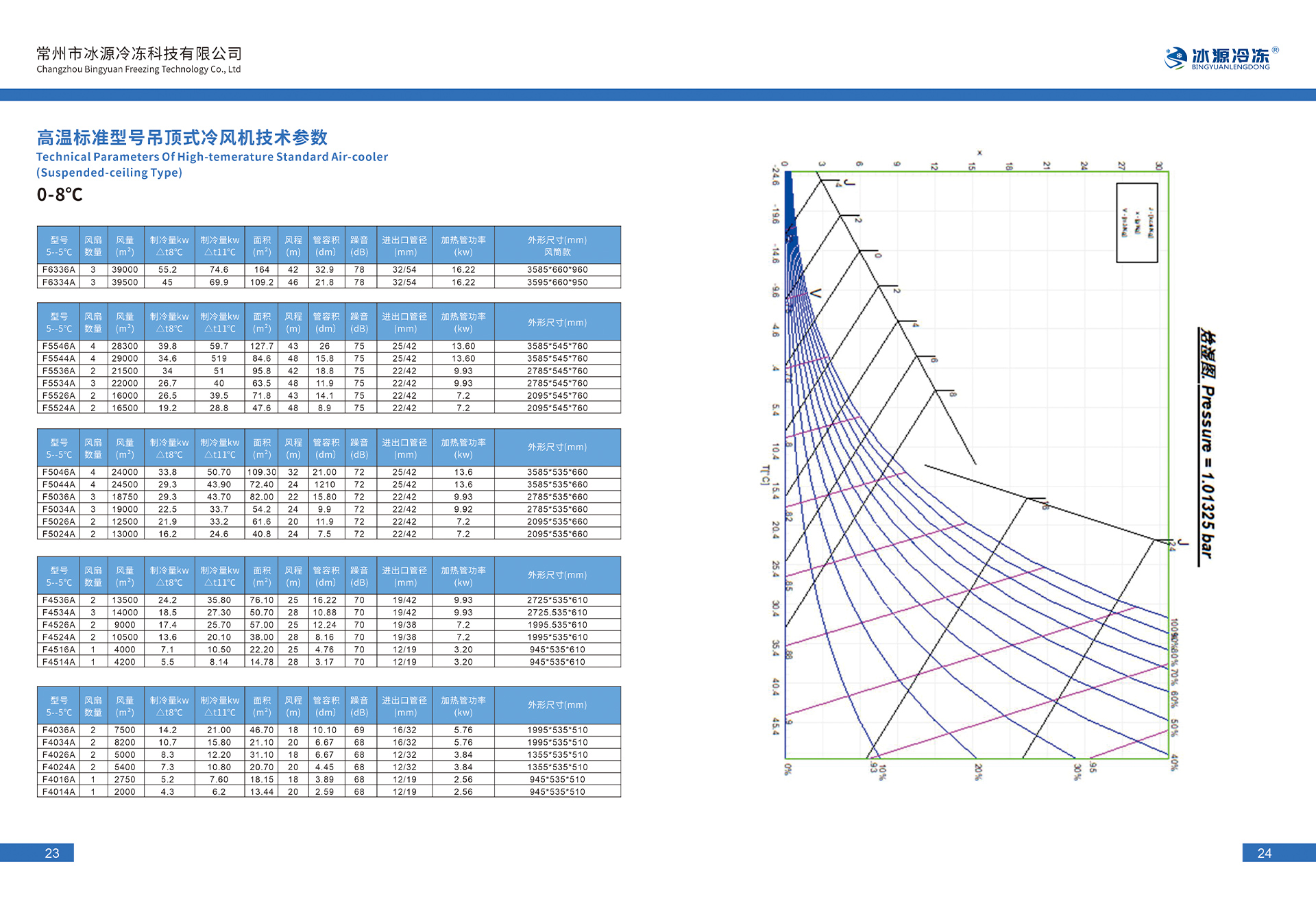Select model cell F5036A
Viewport: 1316px width, 899px height.
click(58, 497)
